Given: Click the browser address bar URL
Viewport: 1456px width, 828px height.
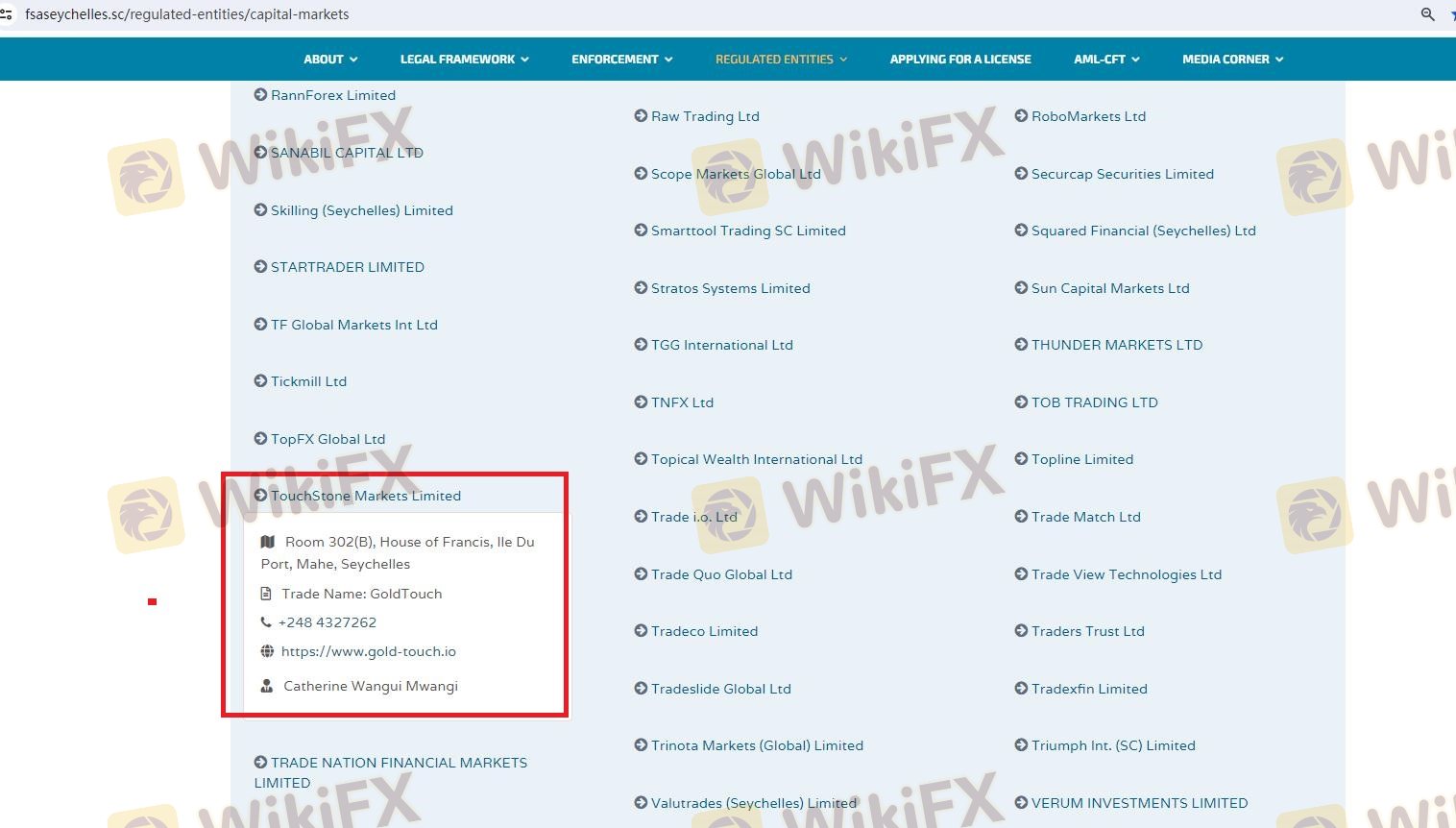Looking at the screenshot, I should coord(187,14).
